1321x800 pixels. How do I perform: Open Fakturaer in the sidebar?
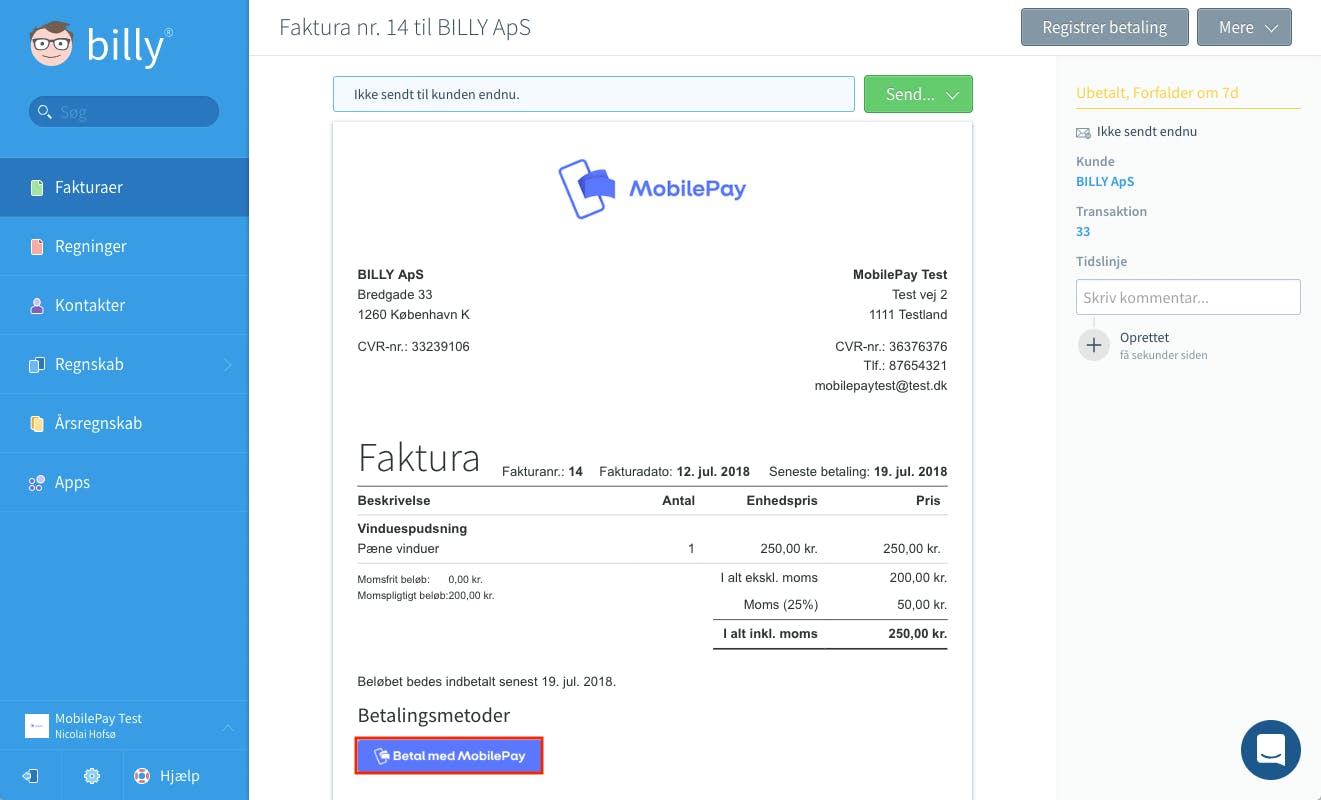pos(89,187)
